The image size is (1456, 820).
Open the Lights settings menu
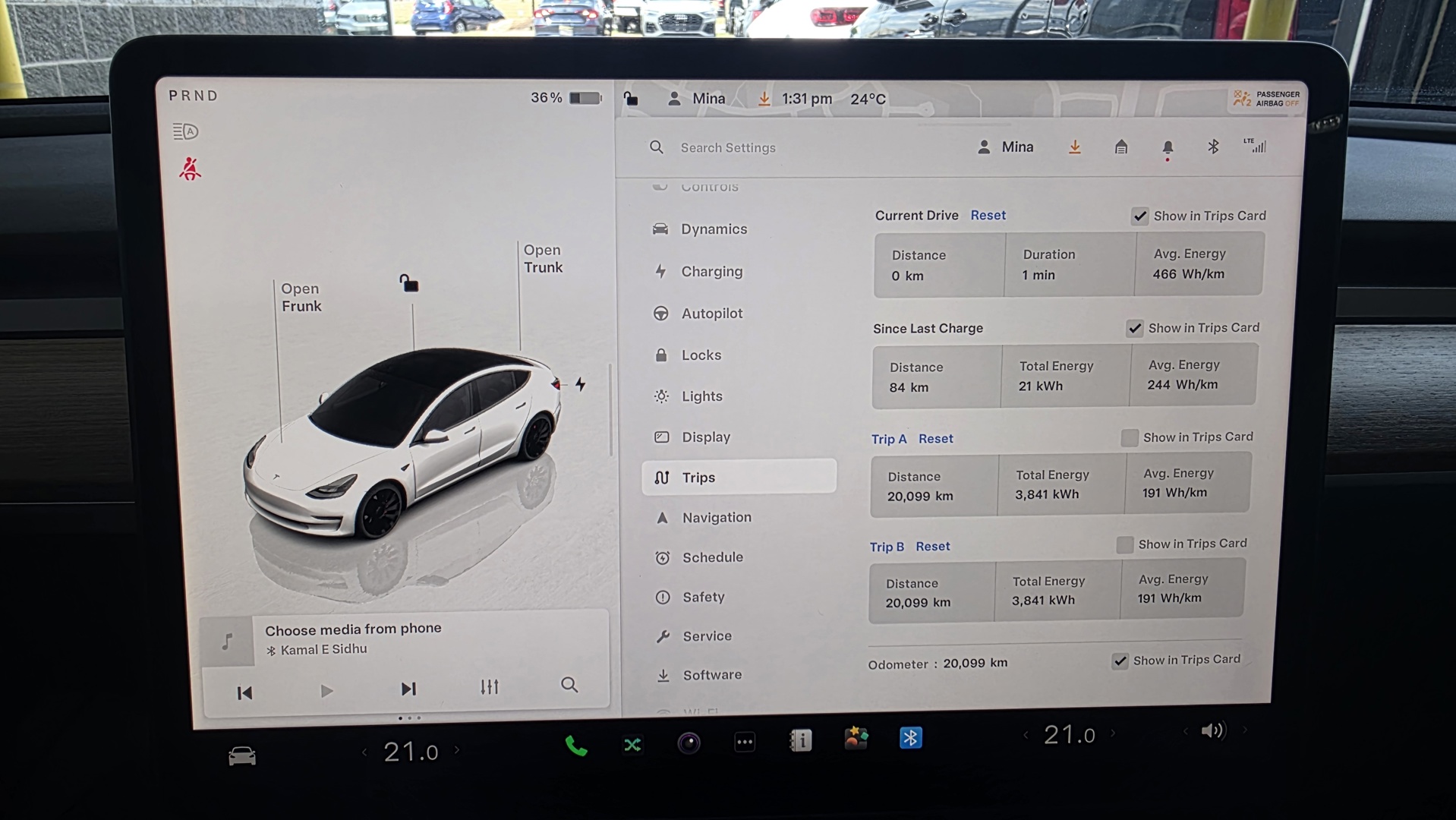click(x=688, y=396)
